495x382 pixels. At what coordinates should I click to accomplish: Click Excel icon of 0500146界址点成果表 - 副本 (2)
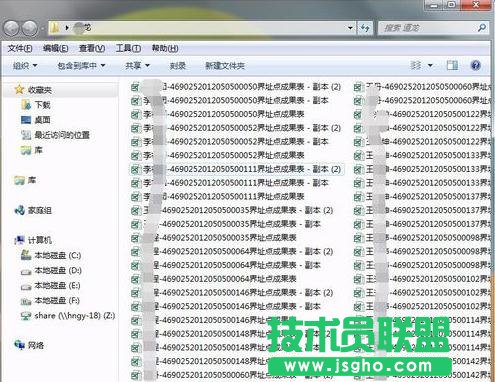(x=135, y=293)
